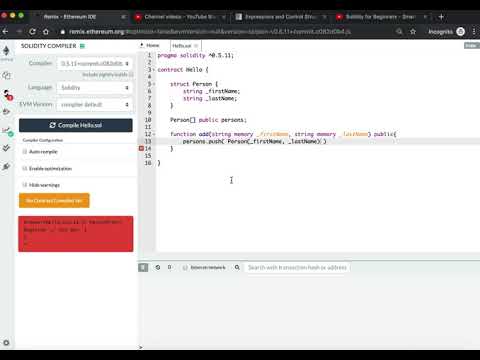Tick the Enable optimization checkbox
This screenshot has width=480, height=360.
click(x=24, y=168)
